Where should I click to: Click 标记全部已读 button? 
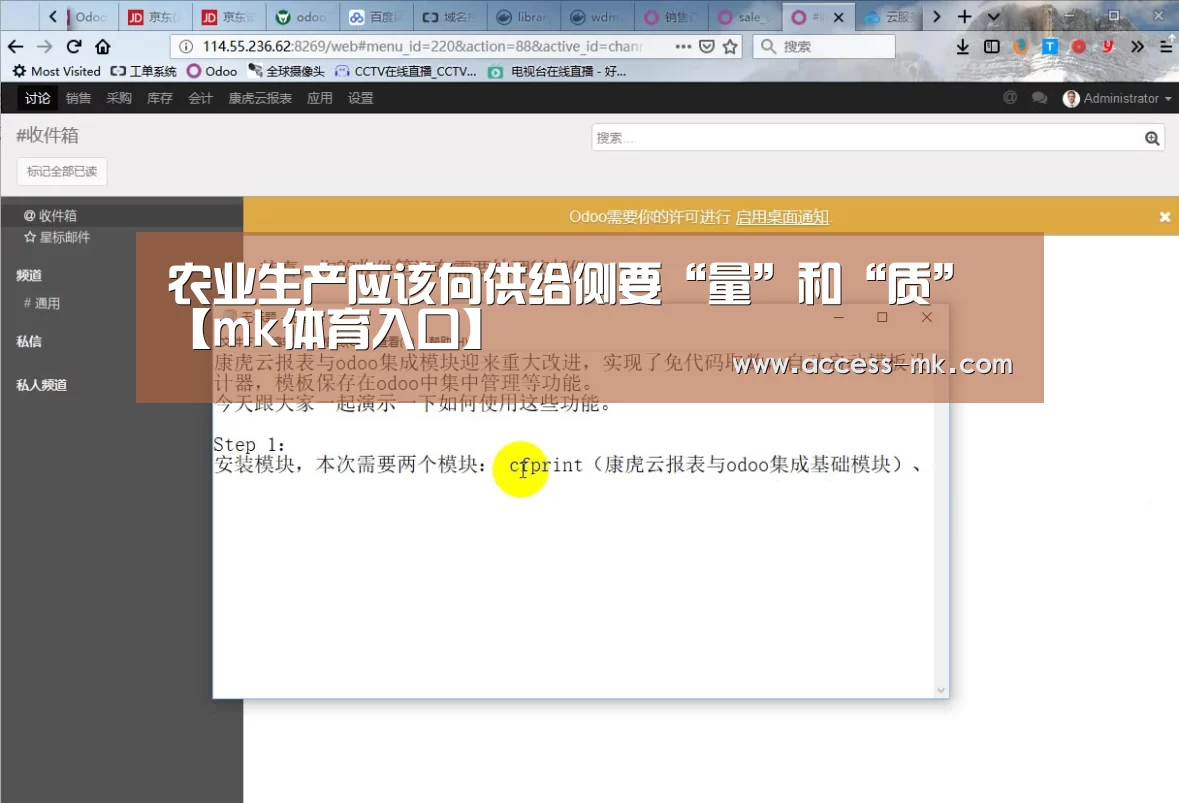62,171
